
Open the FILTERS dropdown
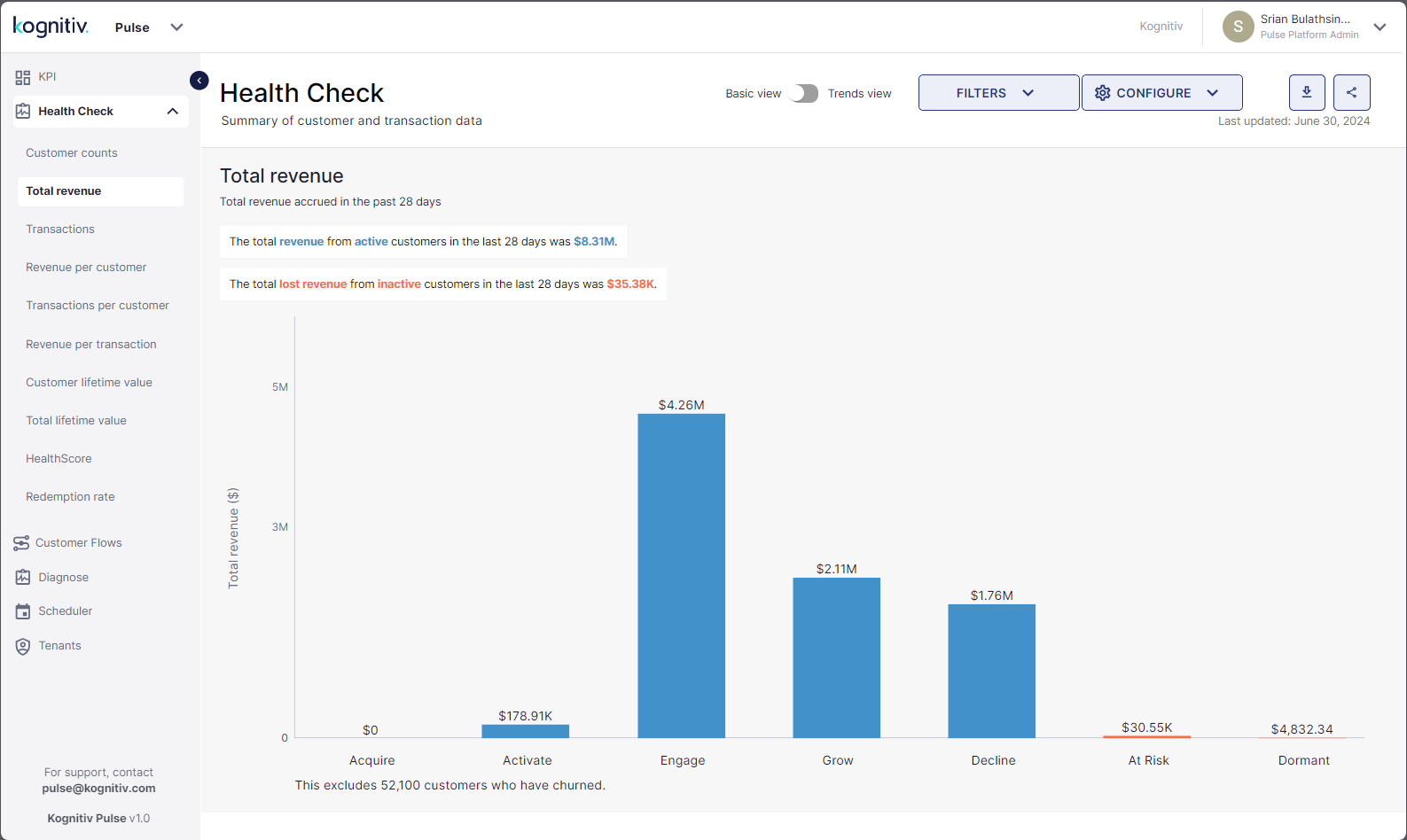(998, 93)
